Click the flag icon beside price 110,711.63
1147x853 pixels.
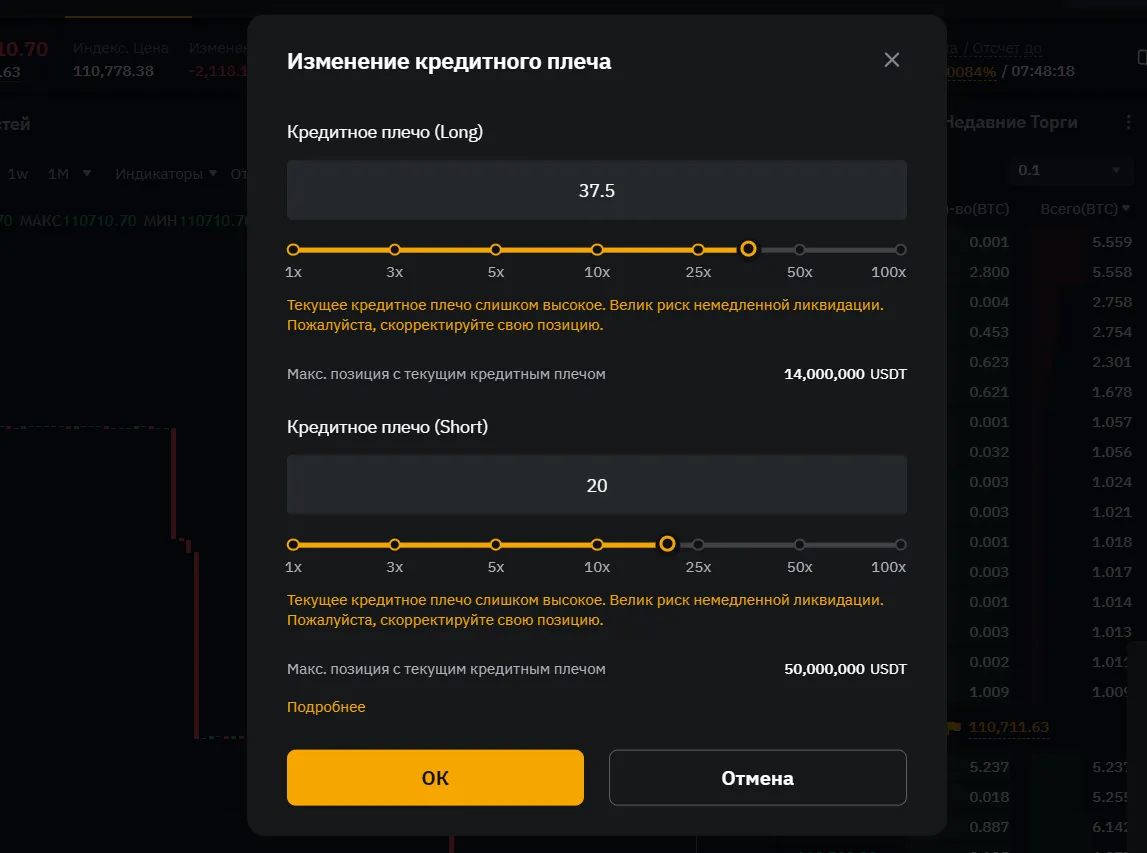tap(955, 728)
